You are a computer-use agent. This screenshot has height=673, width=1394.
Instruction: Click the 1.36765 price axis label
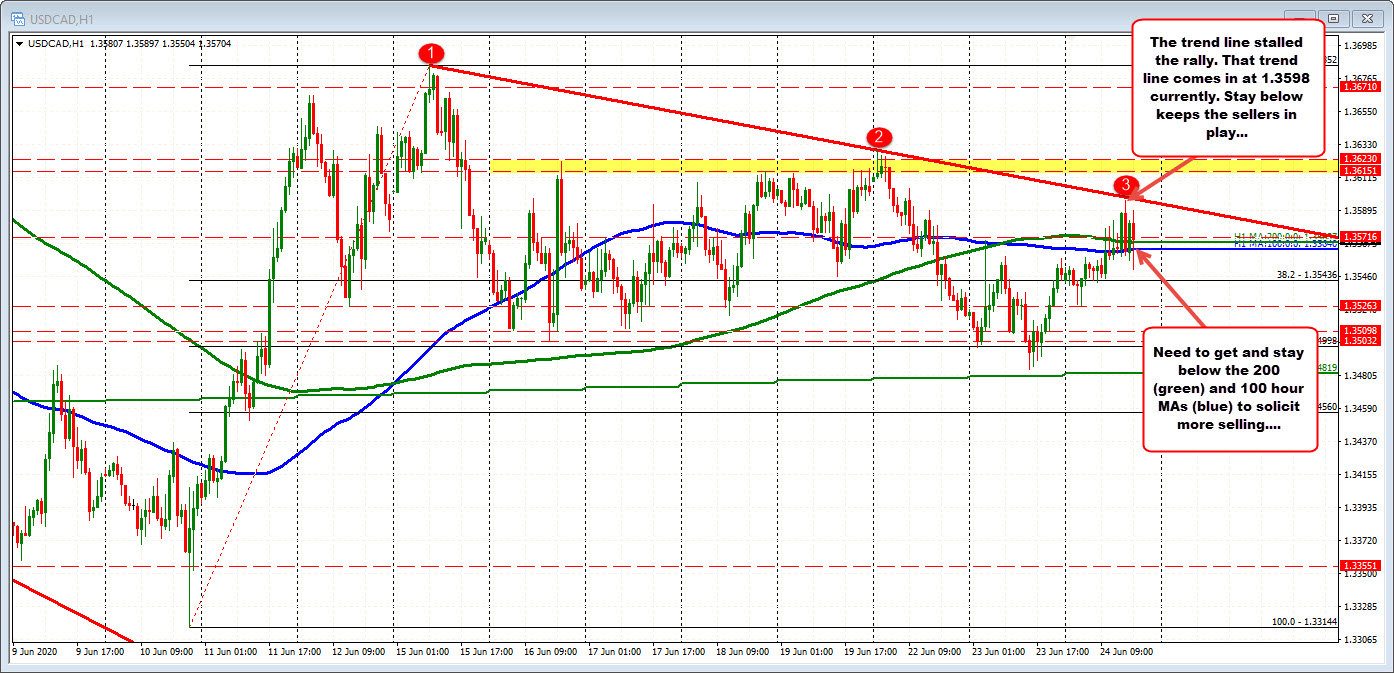[x=1360, y=78]
